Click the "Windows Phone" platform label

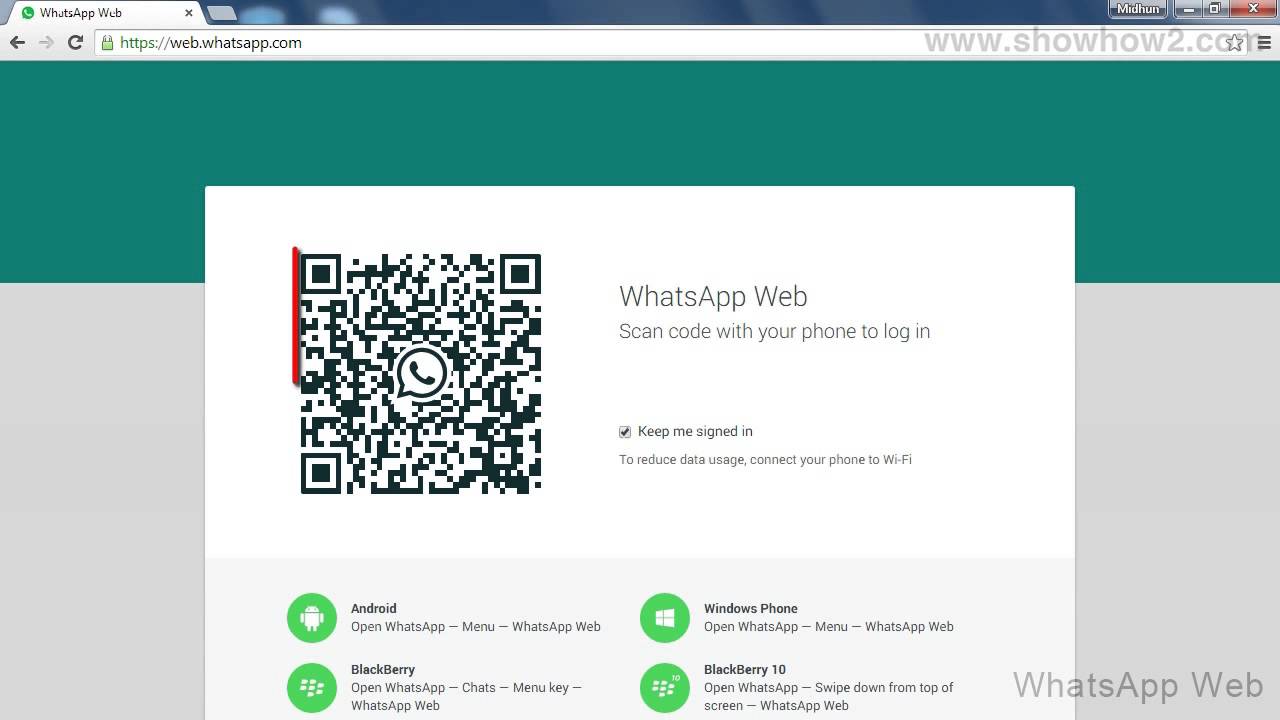(751, 608)
